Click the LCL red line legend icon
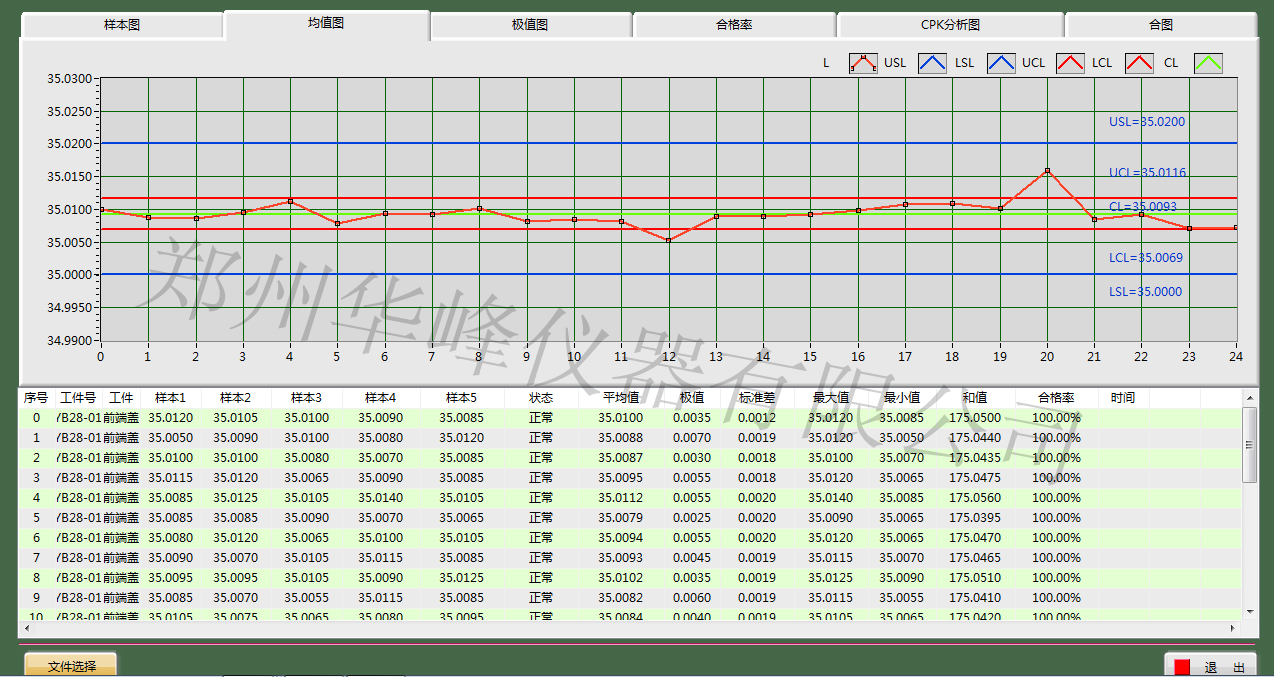 (1139, 63)
